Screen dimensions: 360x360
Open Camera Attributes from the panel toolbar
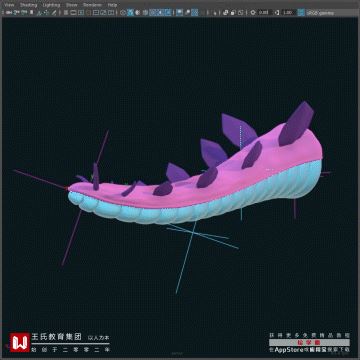click(x=24, y=13)
